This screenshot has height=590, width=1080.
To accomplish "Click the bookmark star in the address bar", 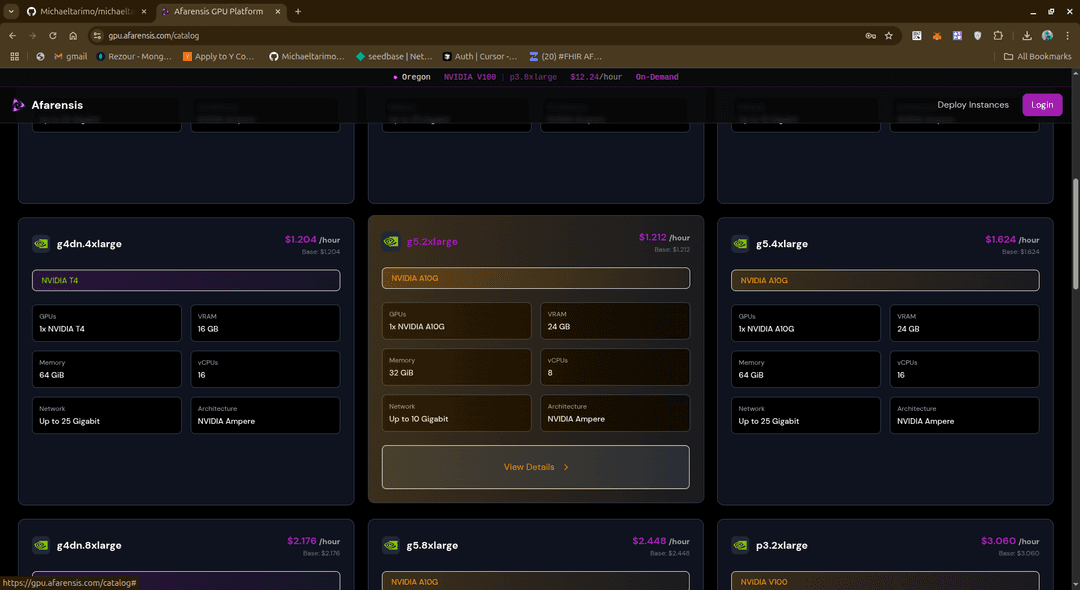I will [888, 34].
